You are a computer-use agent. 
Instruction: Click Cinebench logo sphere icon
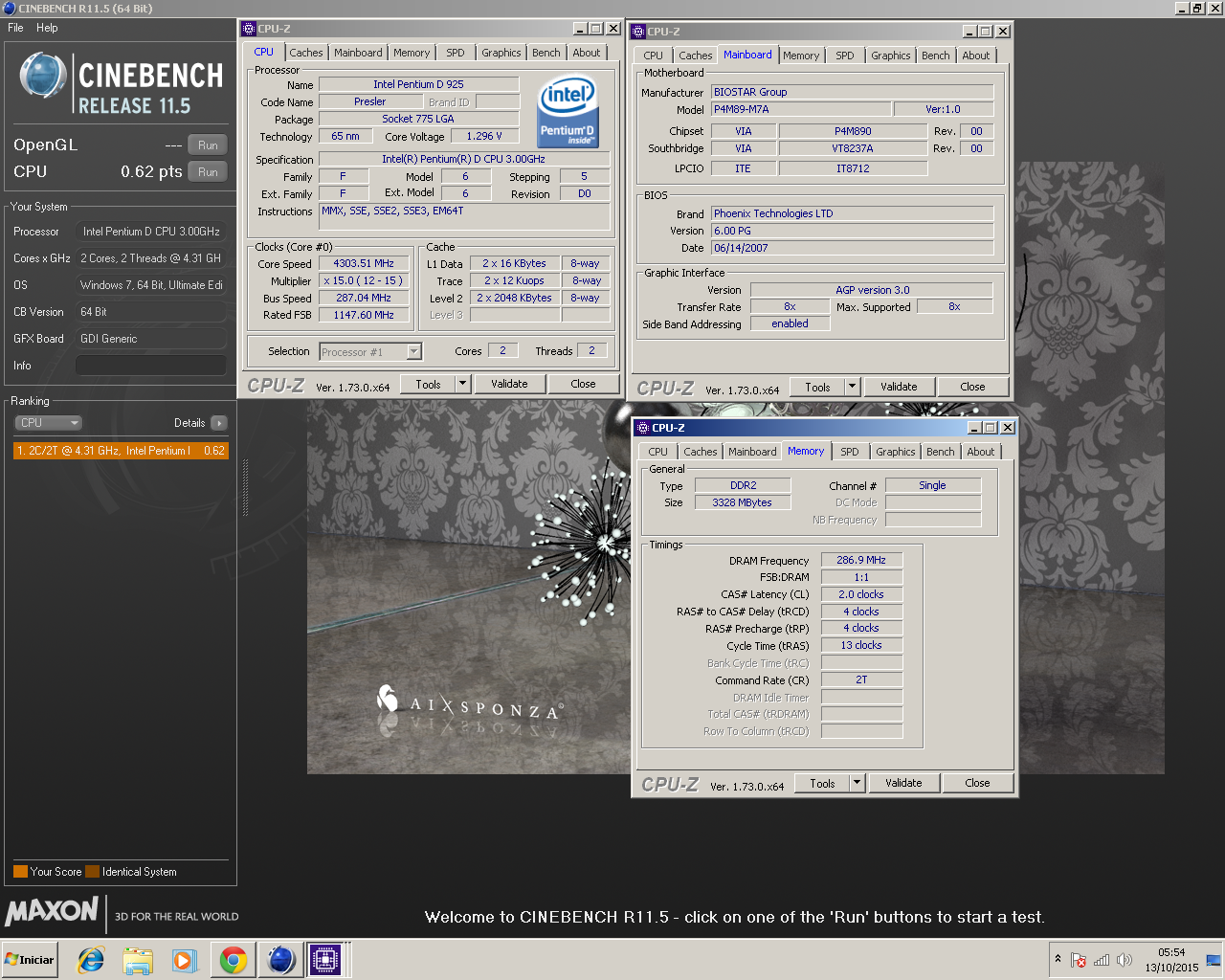point(43,77)
